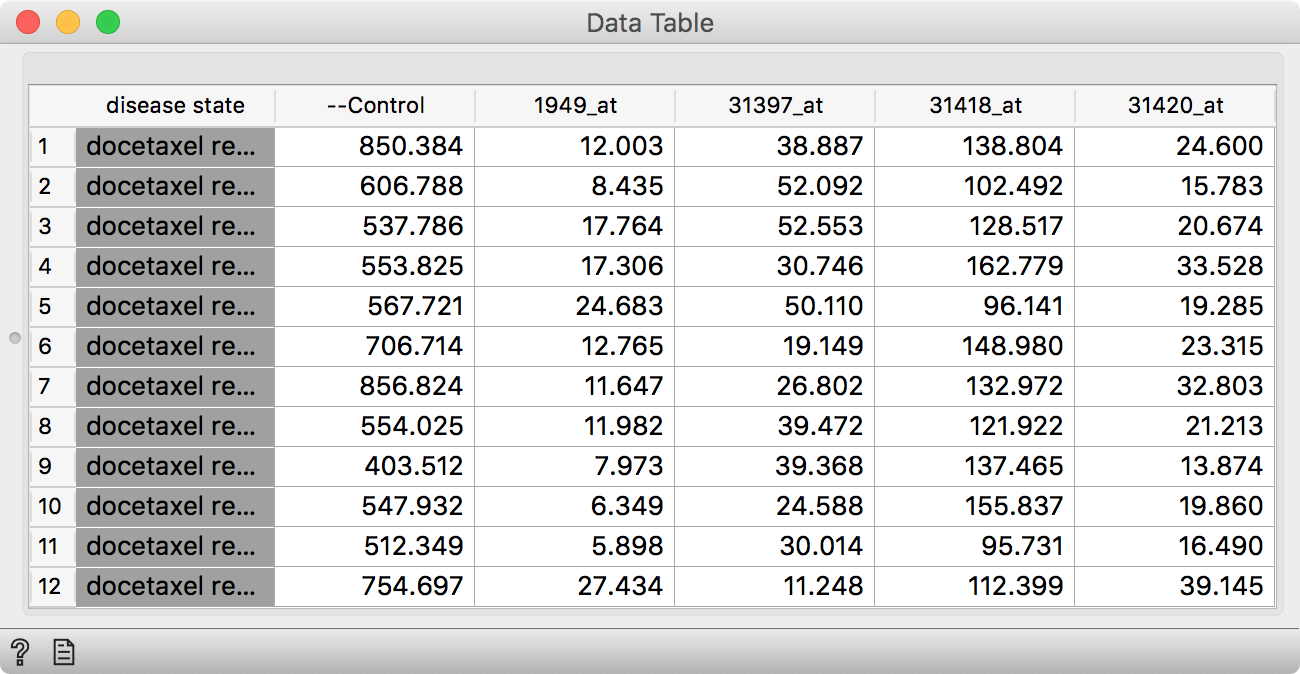
Task: Select the cell with value 27.434
Action: [x=575, y=586]
